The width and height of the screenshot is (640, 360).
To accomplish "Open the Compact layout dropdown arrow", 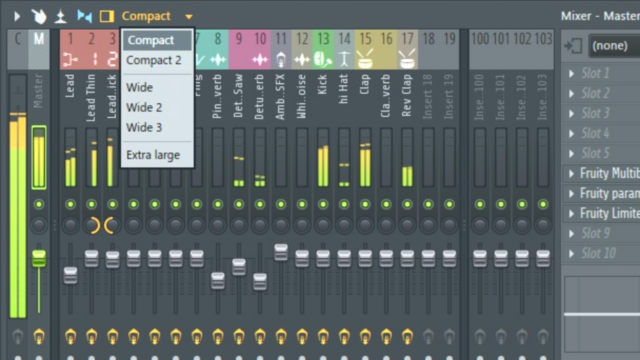I will coord(189,17).
